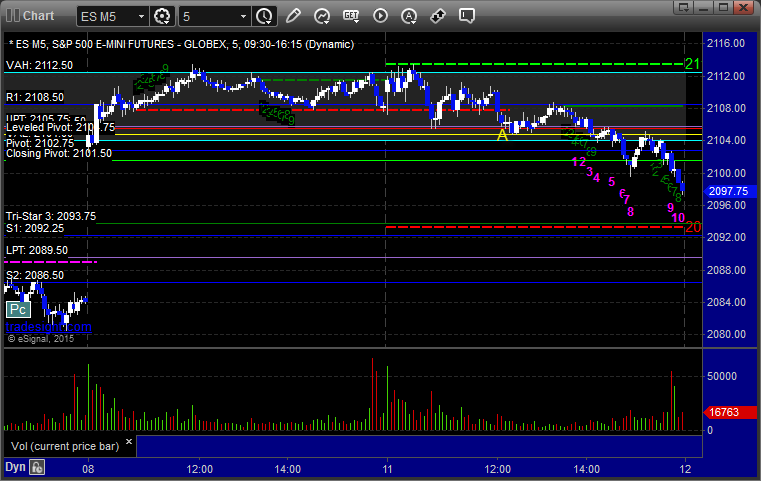This screenshot has height=481, width=761.
Task: Click the Closing Pivot: 2101.50 label
Action: click(x=59, y=153)
